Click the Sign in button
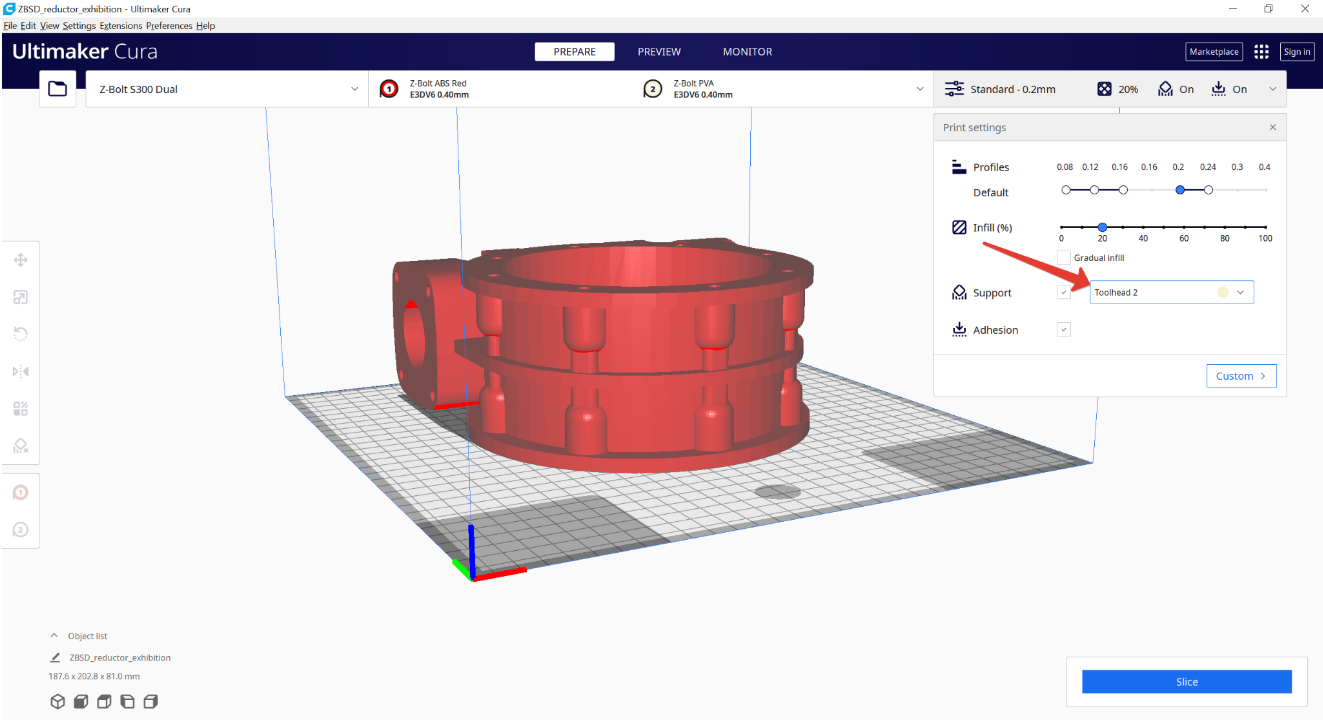 (x=1297, y=52)
